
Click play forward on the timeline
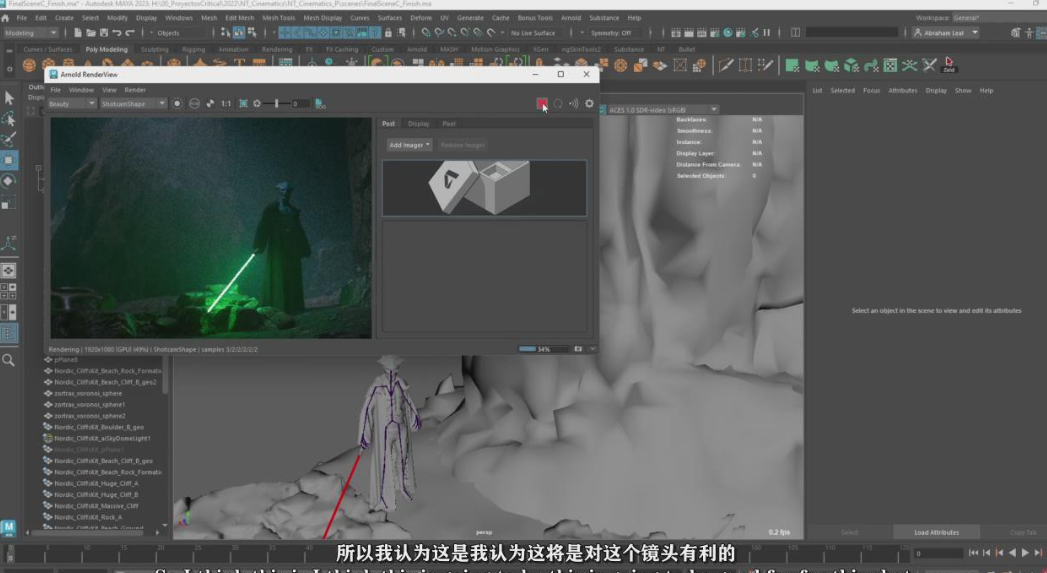1025,553
